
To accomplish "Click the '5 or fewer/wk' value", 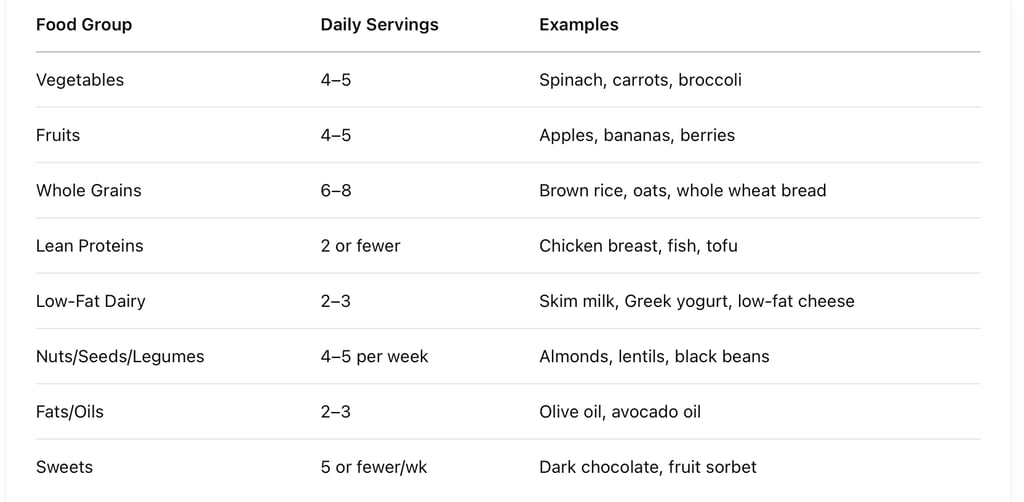I will [x=374, y=467].
